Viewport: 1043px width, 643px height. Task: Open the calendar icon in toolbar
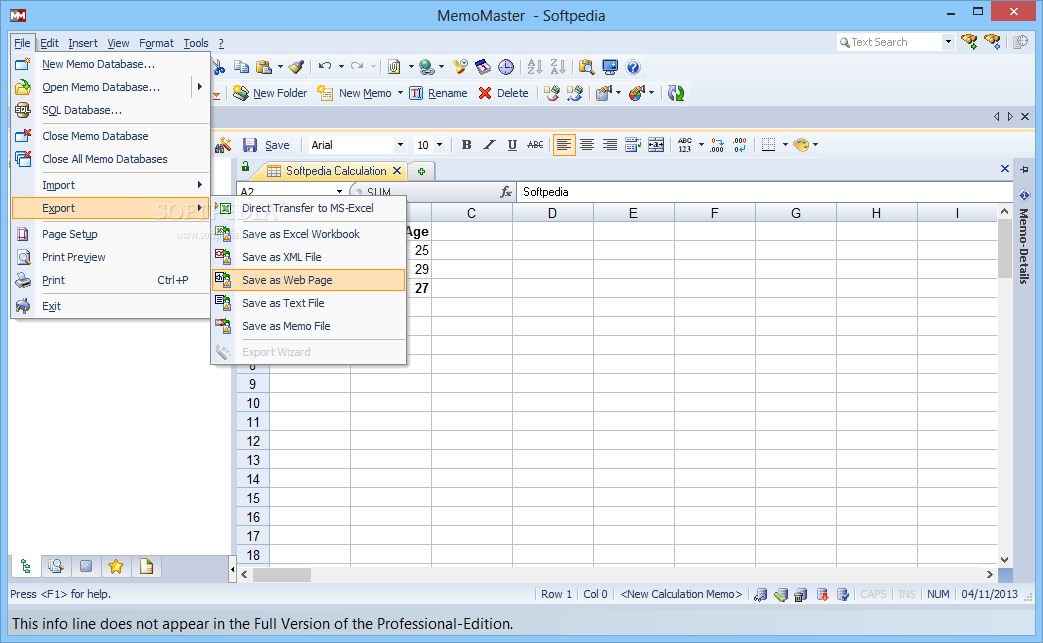483,67
